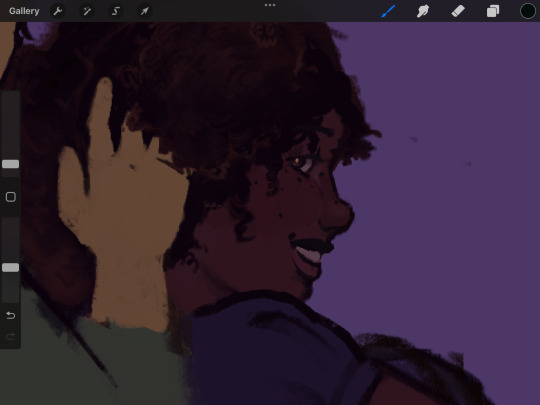The width and height of the screenshot is (540, 405).
Task: Open the Adjustments magic wand menu
Action: point(87,11)
